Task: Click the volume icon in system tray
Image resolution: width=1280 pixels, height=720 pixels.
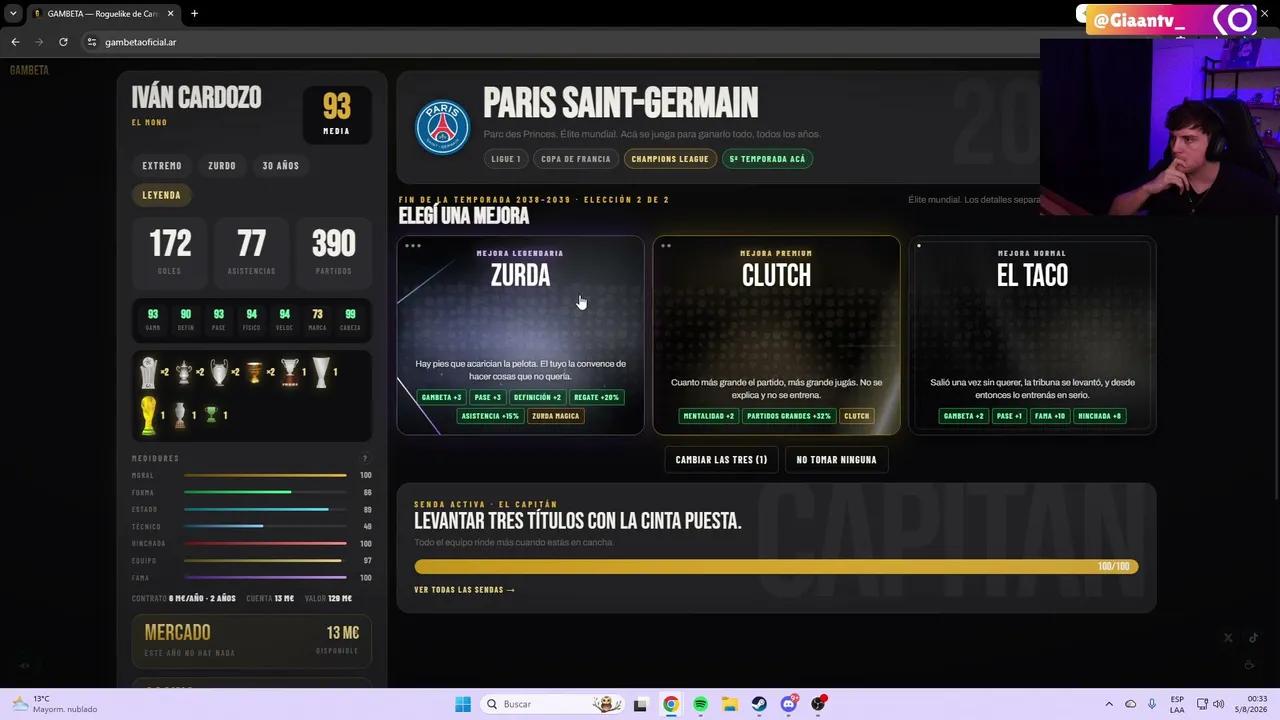Action: (x=1218, y=704)
